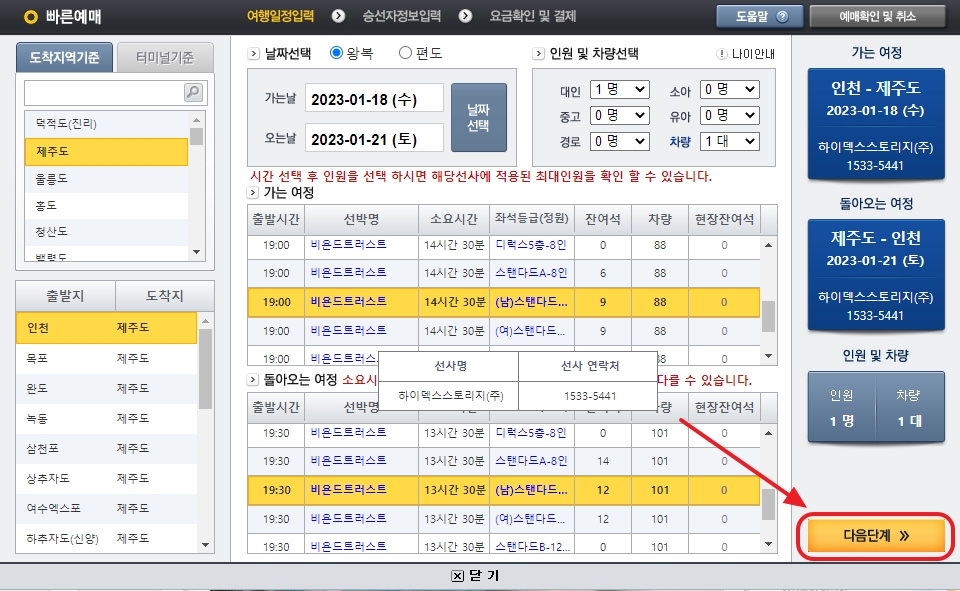Open the 소아 child count dropdown
This screenshot has height=591, width=960.
(x=730, y=89)
